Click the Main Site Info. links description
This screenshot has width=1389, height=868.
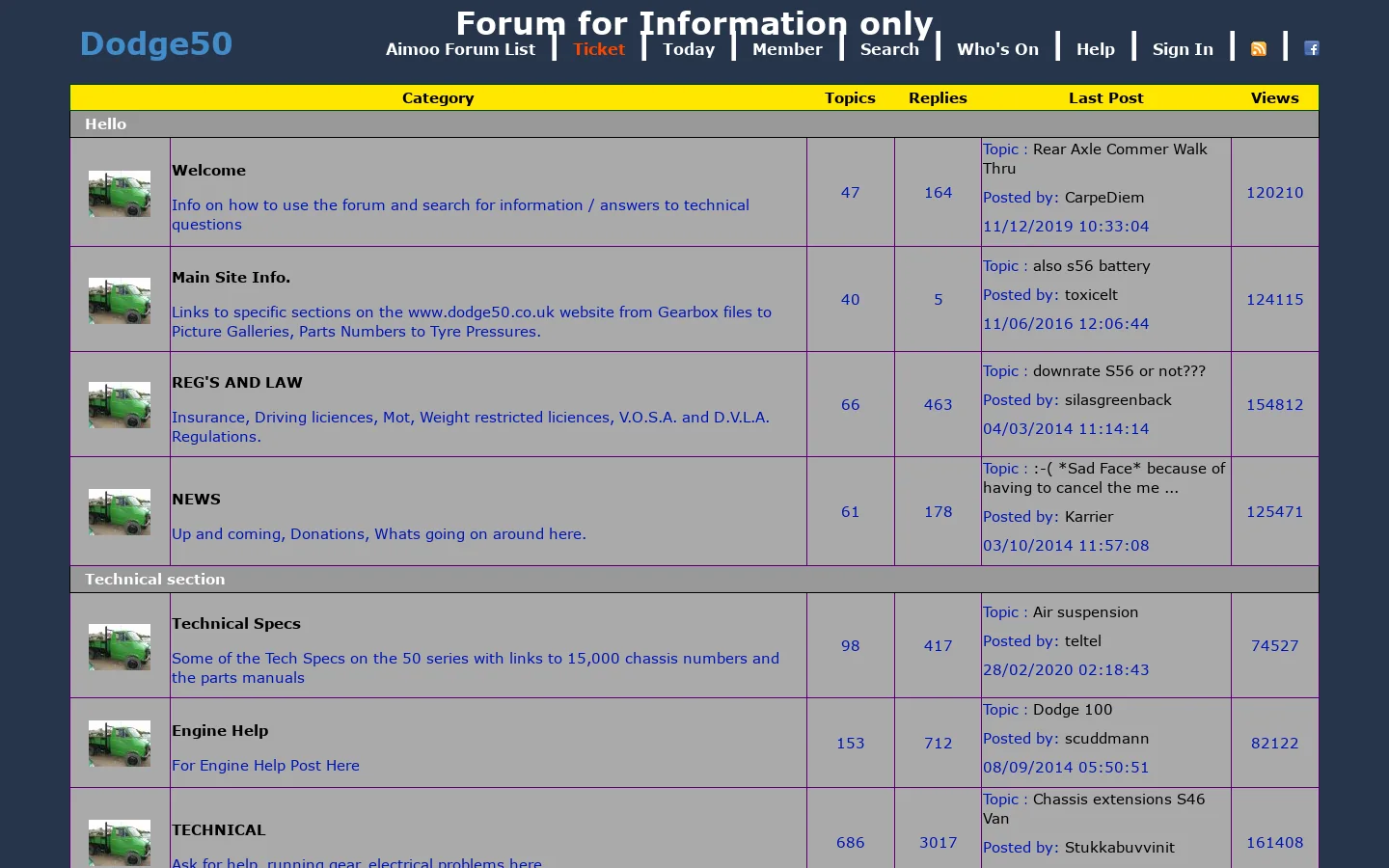pos(472,322)
